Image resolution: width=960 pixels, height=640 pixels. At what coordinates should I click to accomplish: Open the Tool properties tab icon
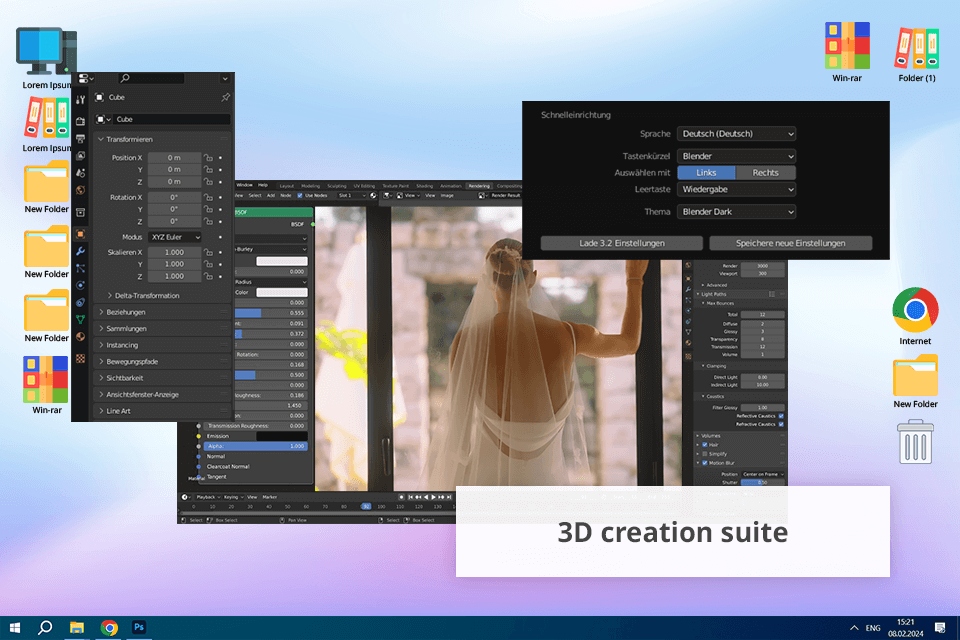[80, 100]
